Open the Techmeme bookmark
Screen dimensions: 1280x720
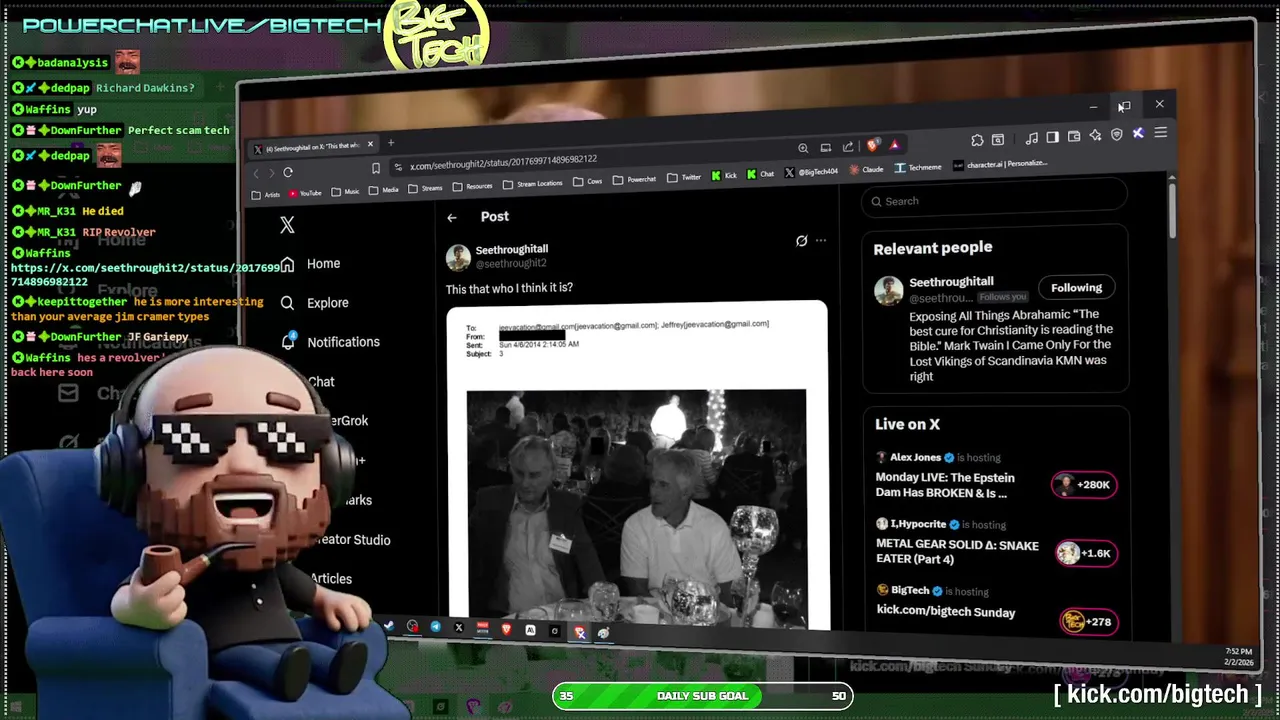click(x=918, y=168)
